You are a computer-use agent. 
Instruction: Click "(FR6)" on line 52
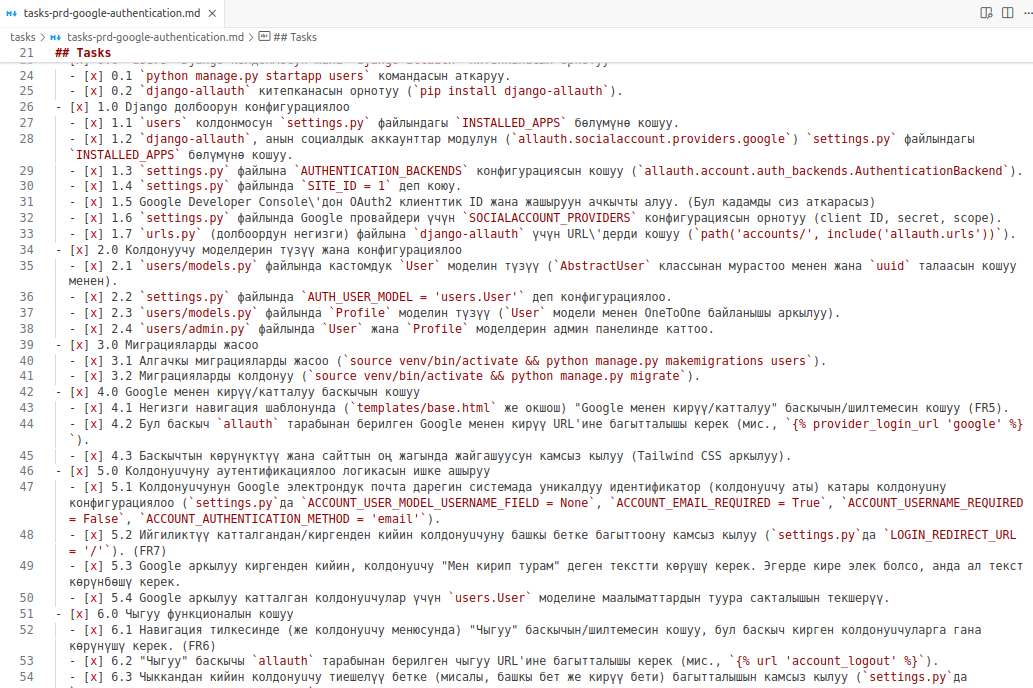tap(198, 646)
